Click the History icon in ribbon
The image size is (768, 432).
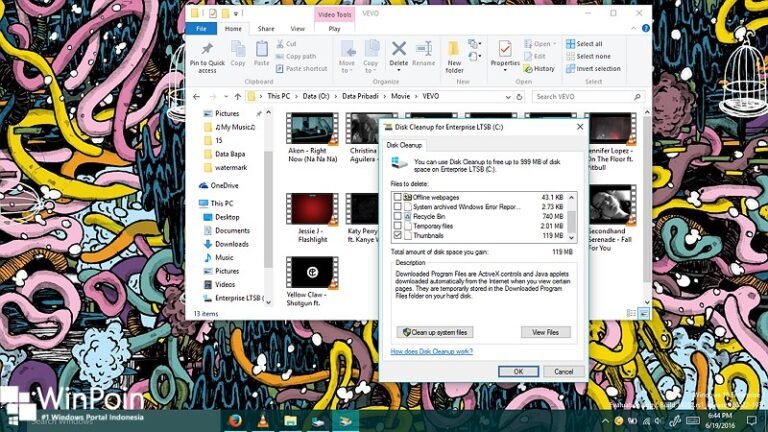pyautogui.click(x=539, y=69)
